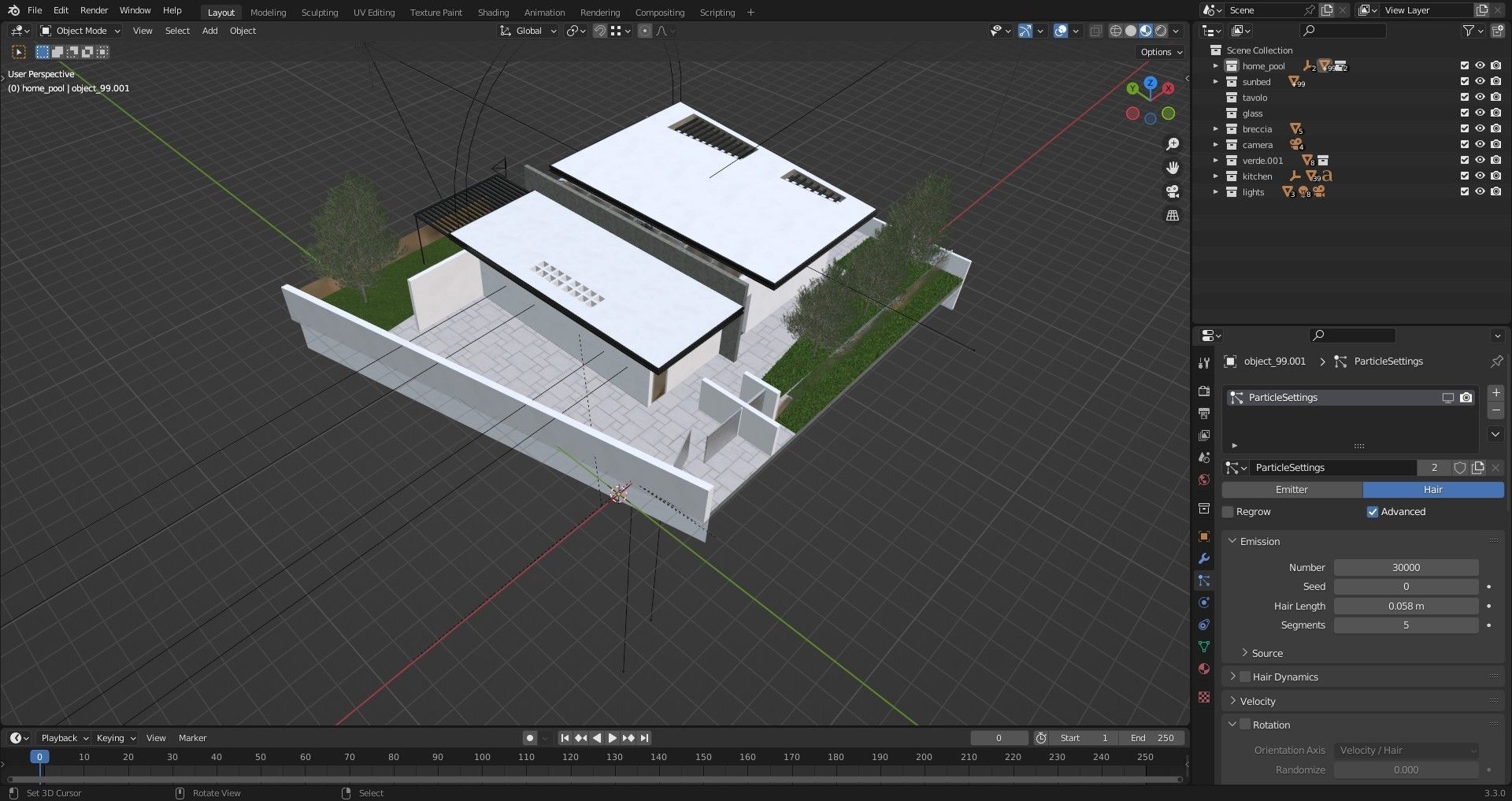Open the Render menu
This screenshot has height=801, width=1512.
94,10
